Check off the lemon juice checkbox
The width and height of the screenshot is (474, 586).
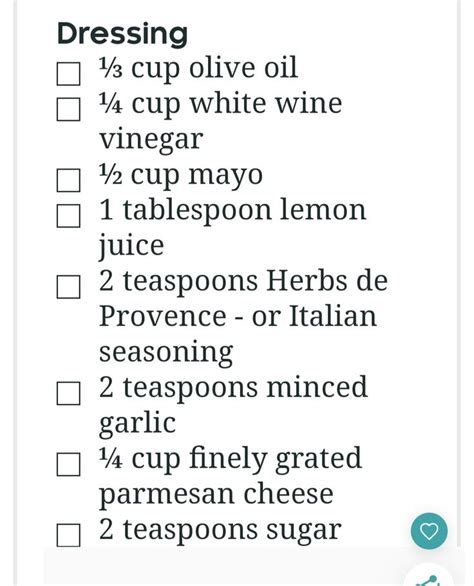tap(68, 216)
